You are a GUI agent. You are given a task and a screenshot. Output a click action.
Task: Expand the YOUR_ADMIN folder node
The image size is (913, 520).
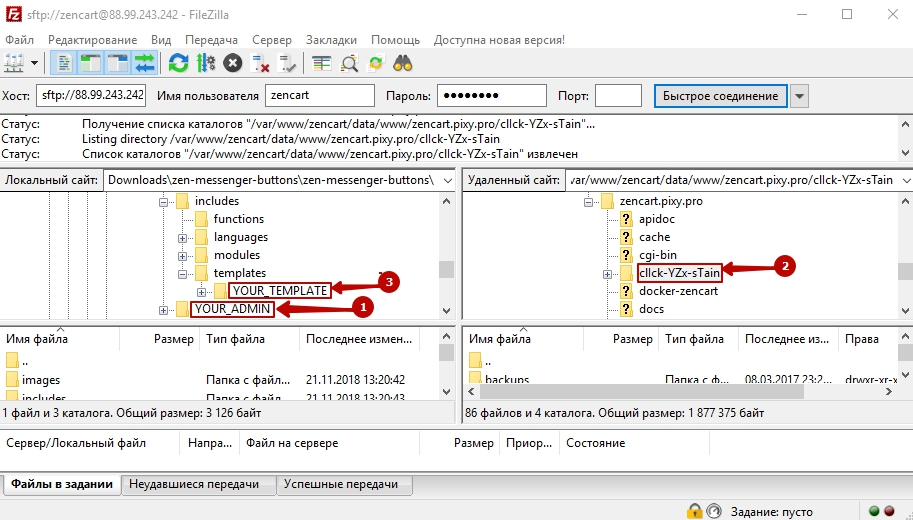[164, 310]
